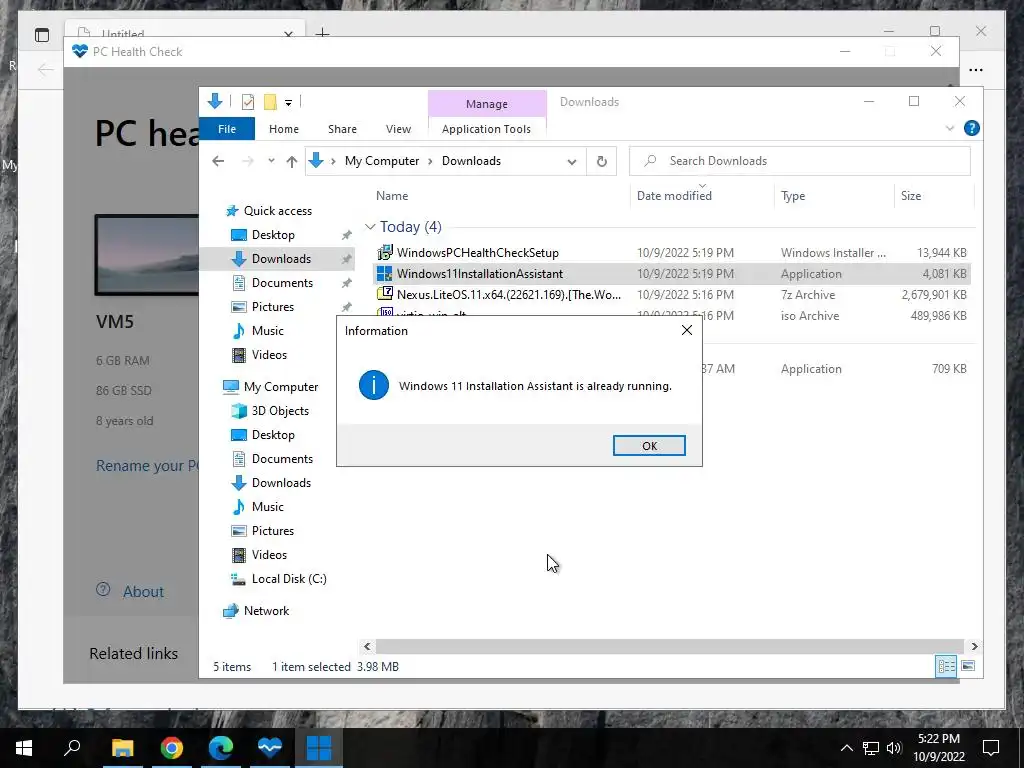Image resolution: width=1024 pixels, height=768 pixels.
Task: Launch Microsoft Edge from taskbar
Action: click(x=221, y=748)
